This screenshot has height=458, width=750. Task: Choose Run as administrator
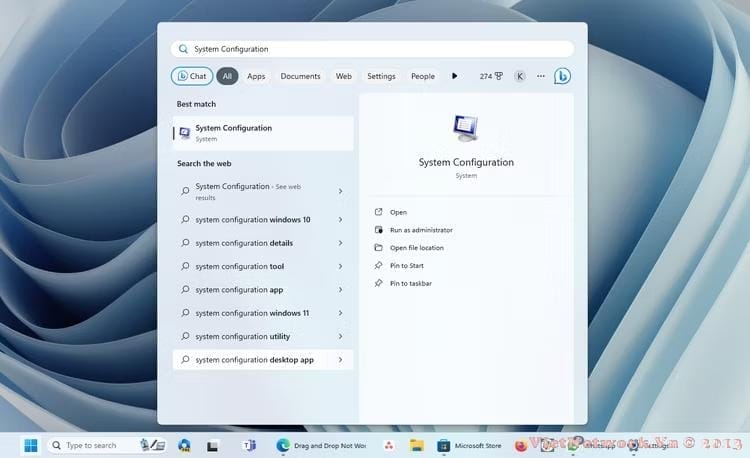point(421,230)
